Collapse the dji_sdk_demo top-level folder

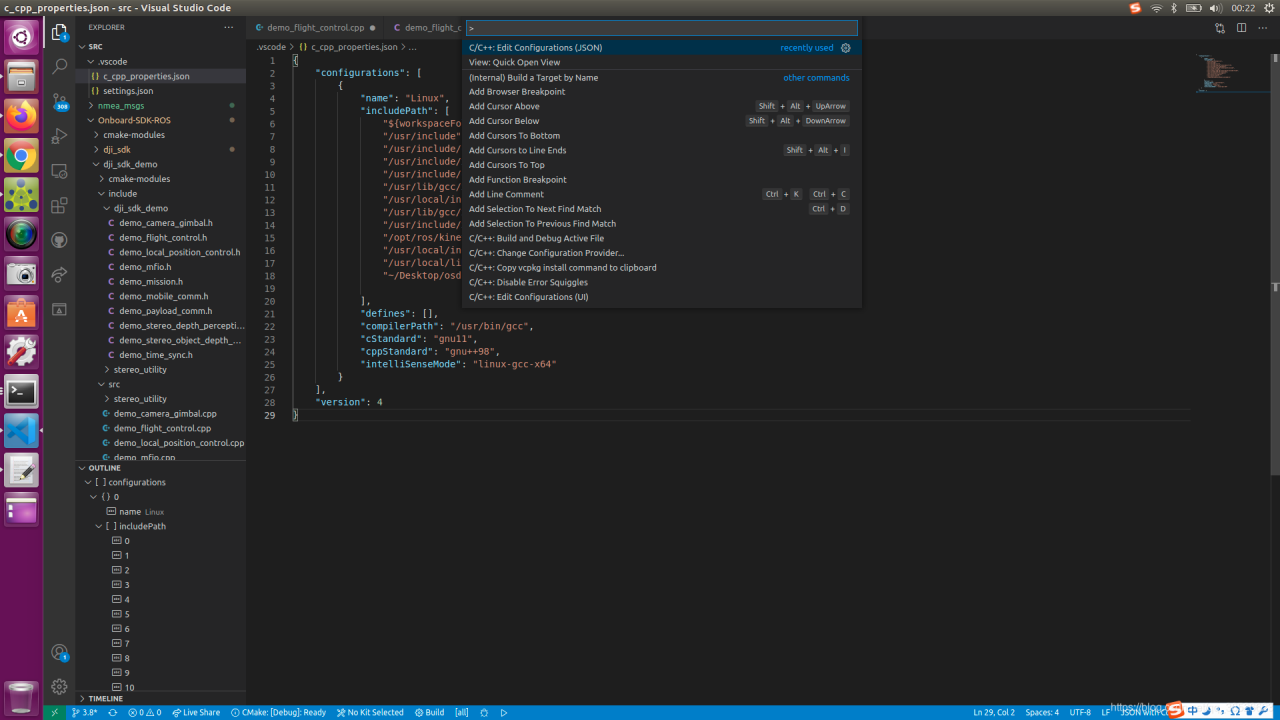pyautogui.click(x=97, y=164)
